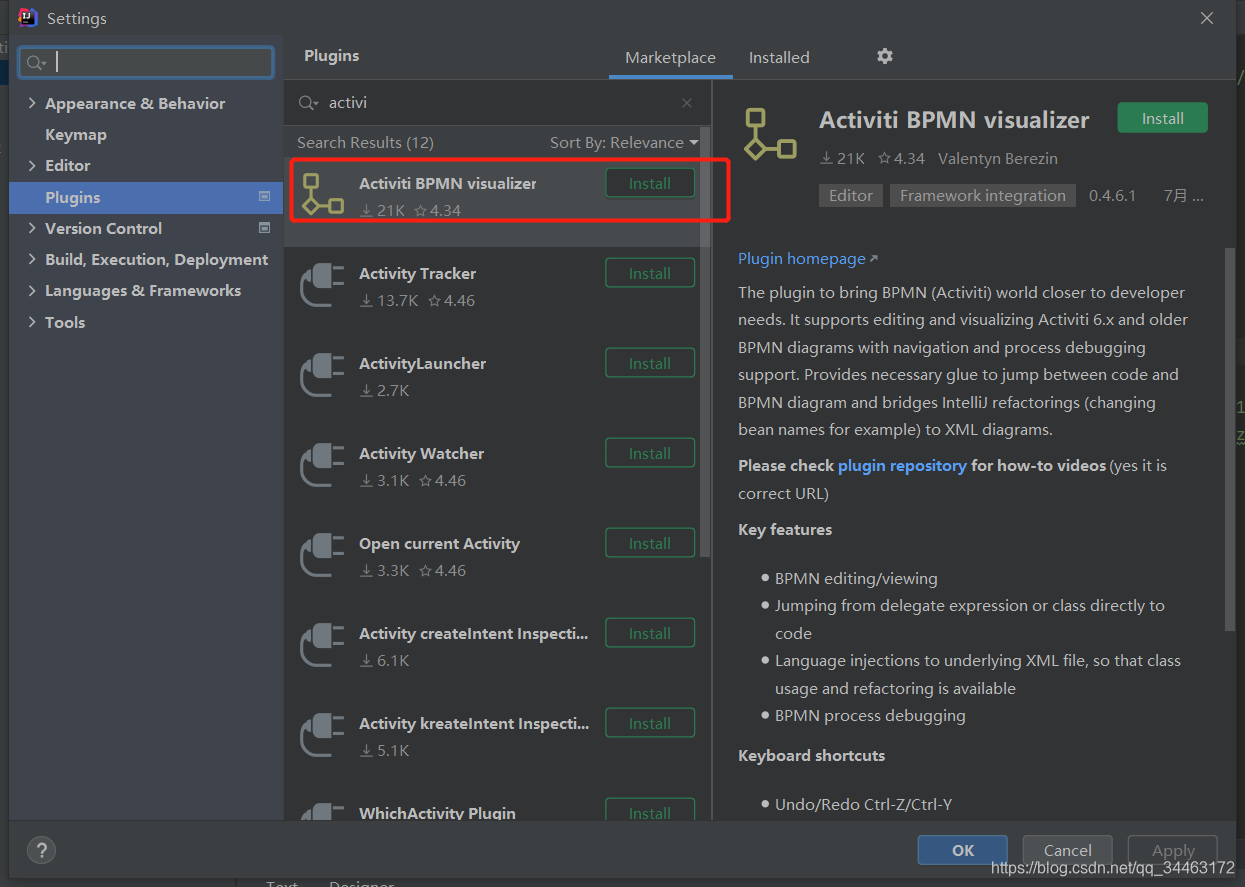Install the Activity createIntent Inspection plugin

[x=650, y=633]
